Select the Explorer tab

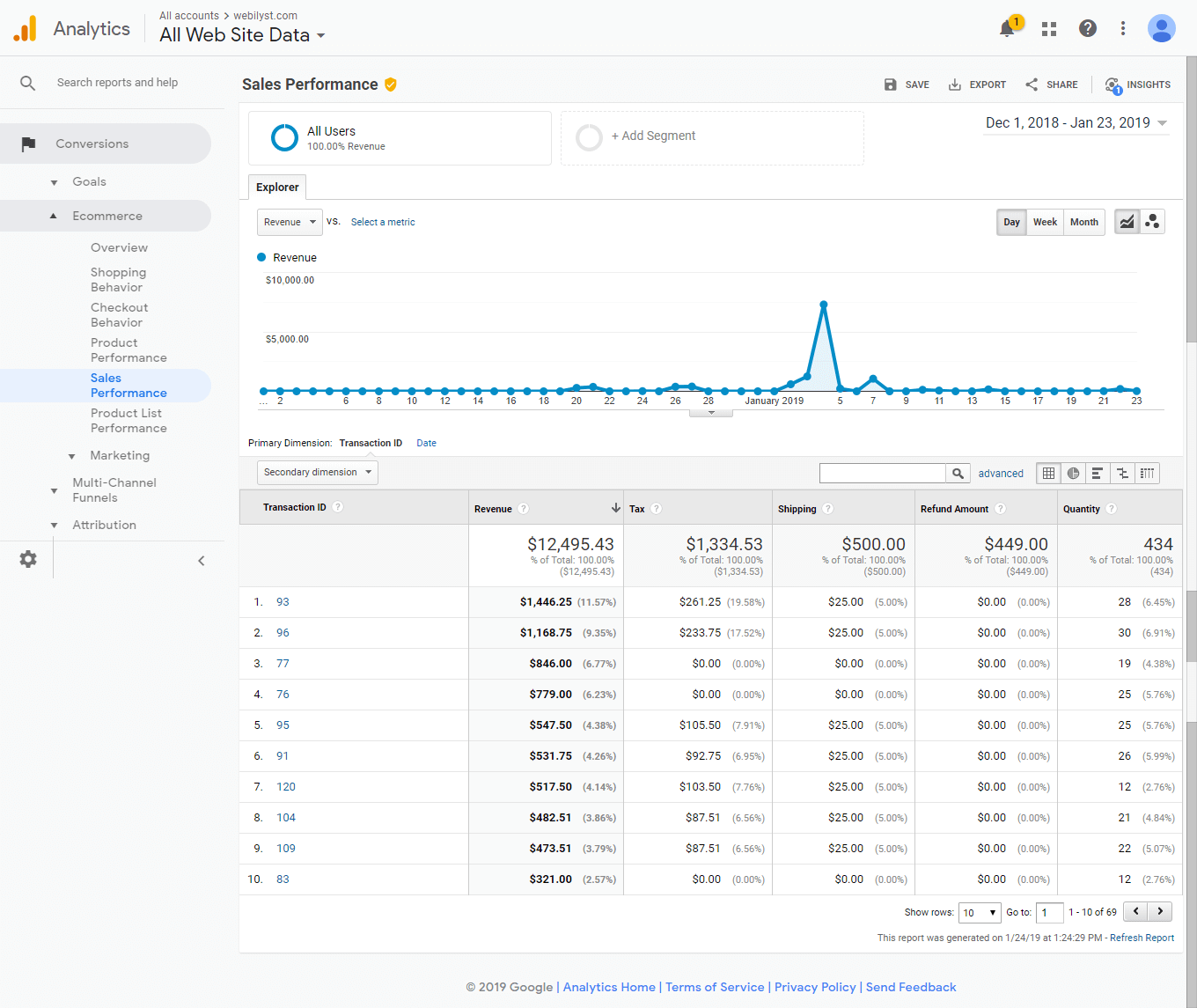pyautogui.click(x=277, y=187)
